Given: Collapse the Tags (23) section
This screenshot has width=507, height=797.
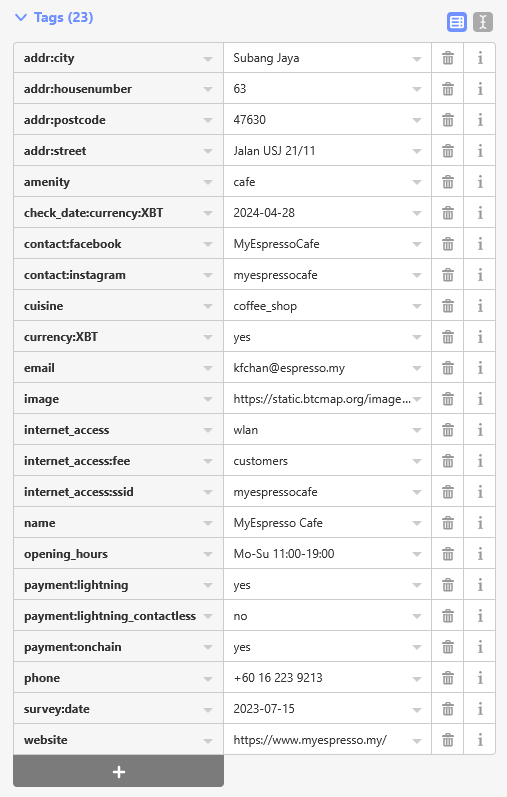Looking at the screenshot, I should point(53,17).
